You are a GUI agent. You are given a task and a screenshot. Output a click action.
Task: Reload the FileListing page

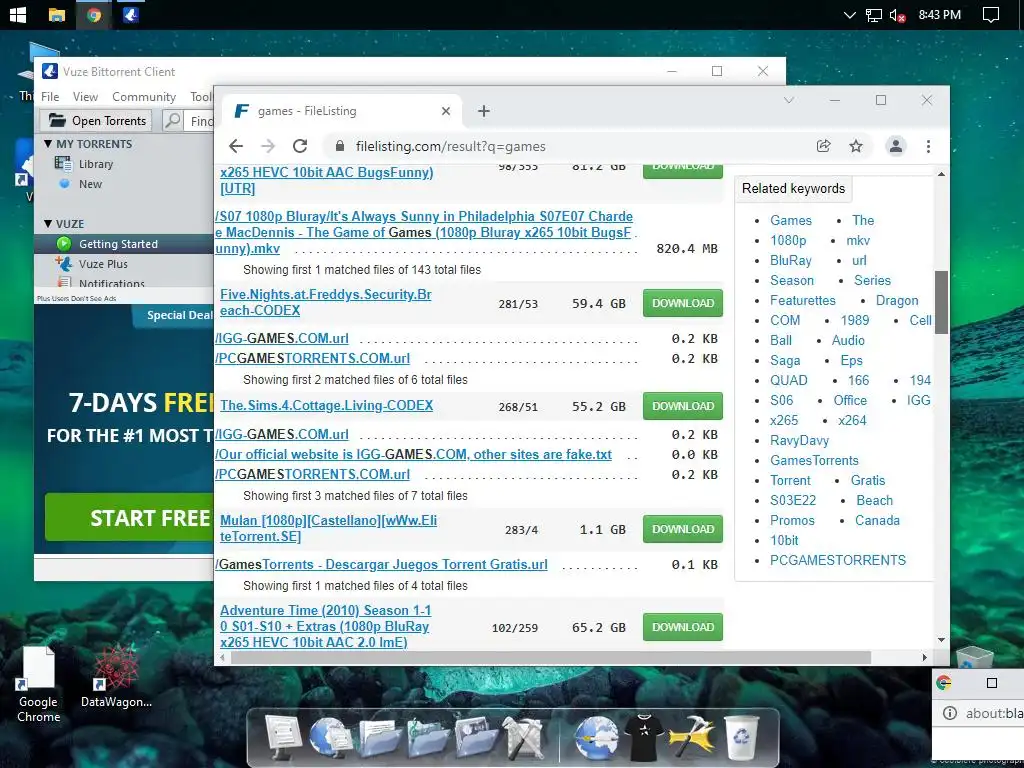(x=300, y=146)
